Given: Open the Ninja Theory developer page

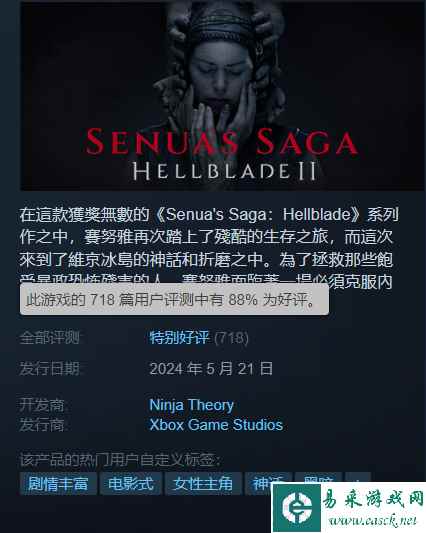Looking at the screenshot, I should click(x=191, y=405).
